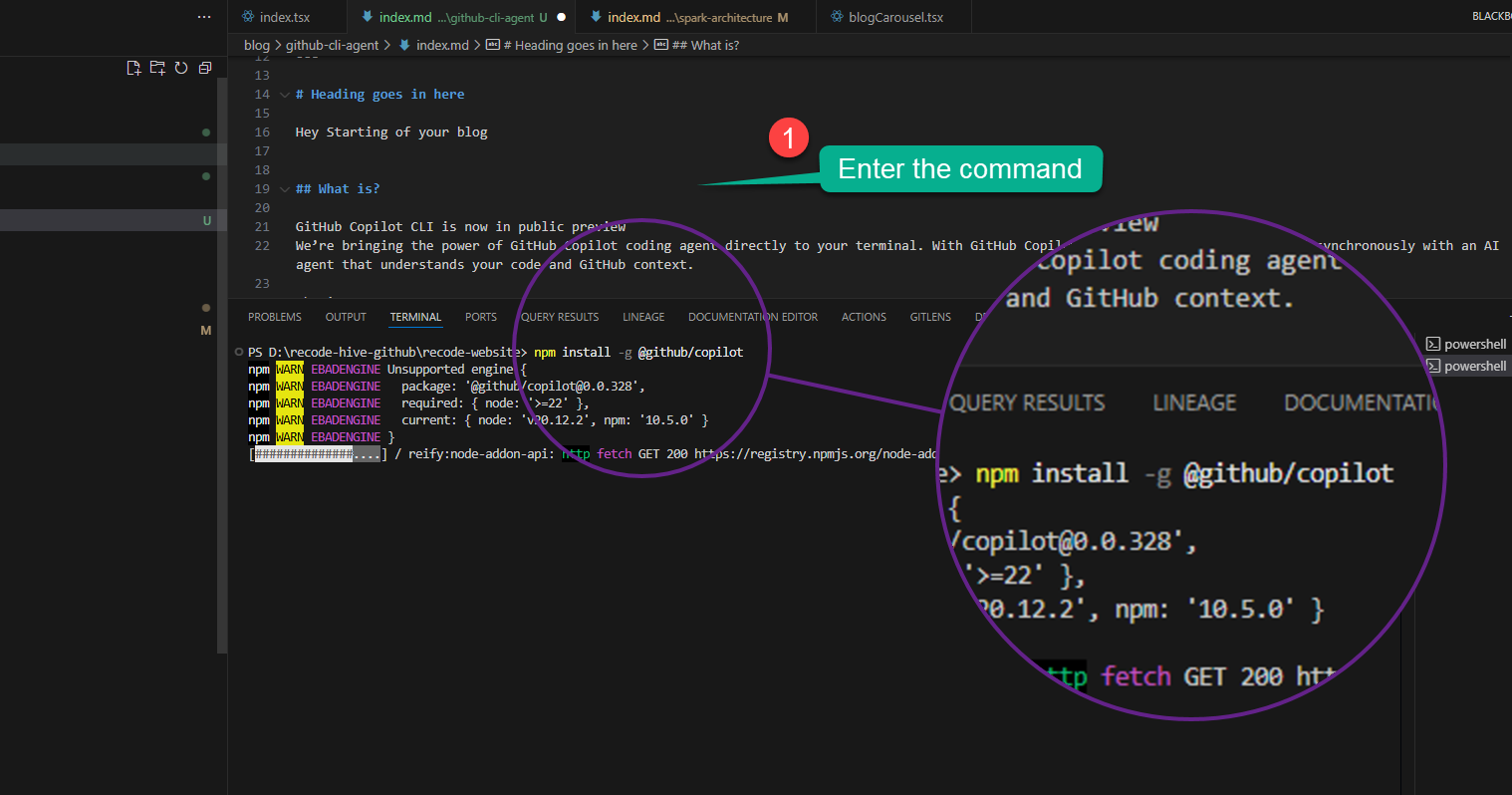Collapse the '# Heading goes in here' section fold
The width and height of the screenshot is (1512, 795).
(x=283, y=94)
